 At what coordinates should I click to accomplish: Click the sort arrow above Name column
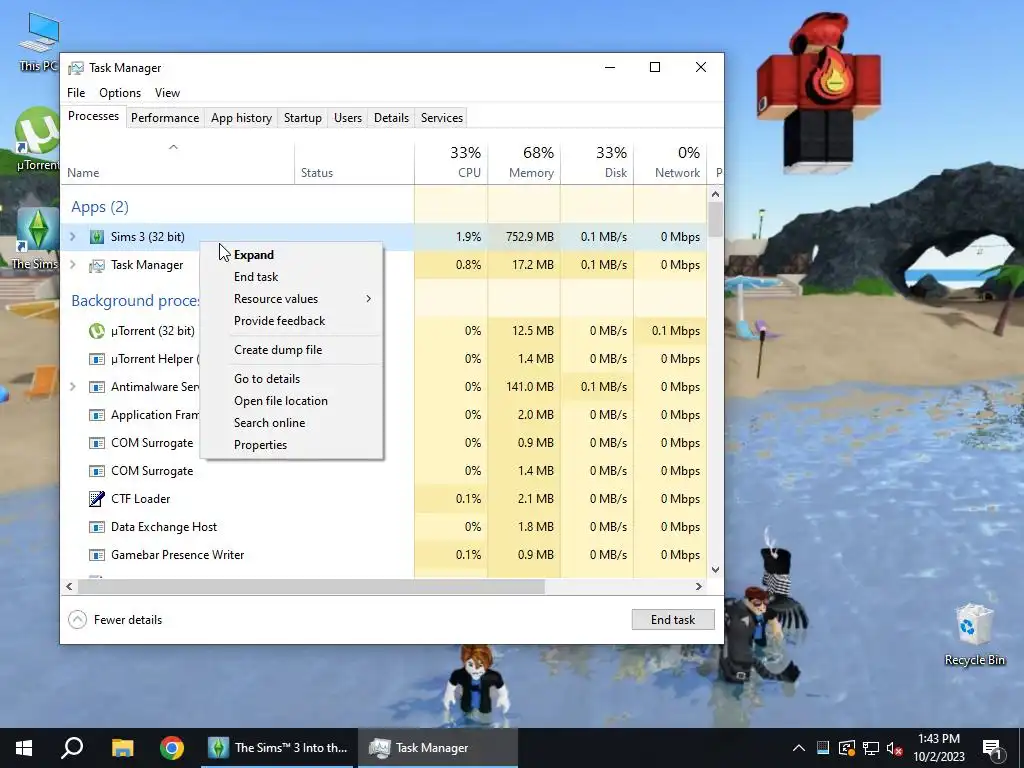point(173,148)
